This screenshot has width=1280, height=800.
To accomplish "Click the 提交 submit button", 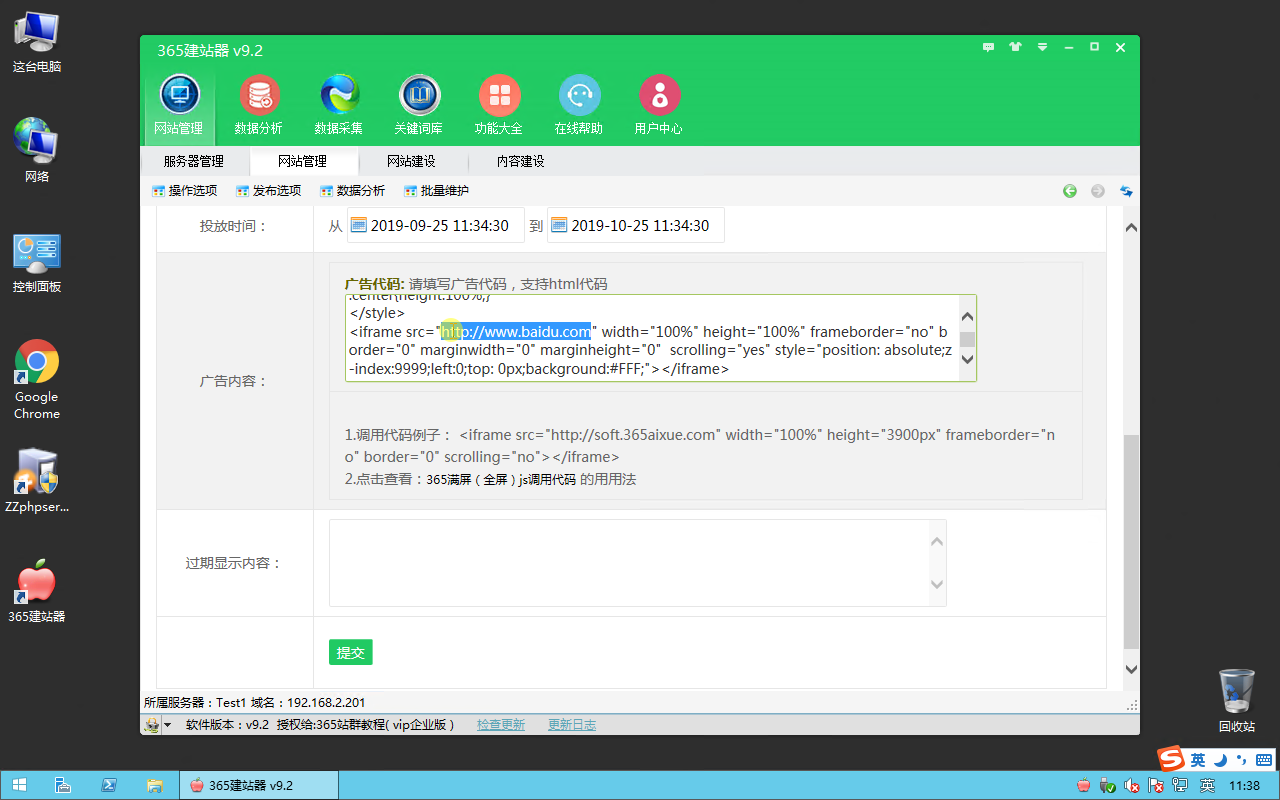I will click(x=351, y=652).
